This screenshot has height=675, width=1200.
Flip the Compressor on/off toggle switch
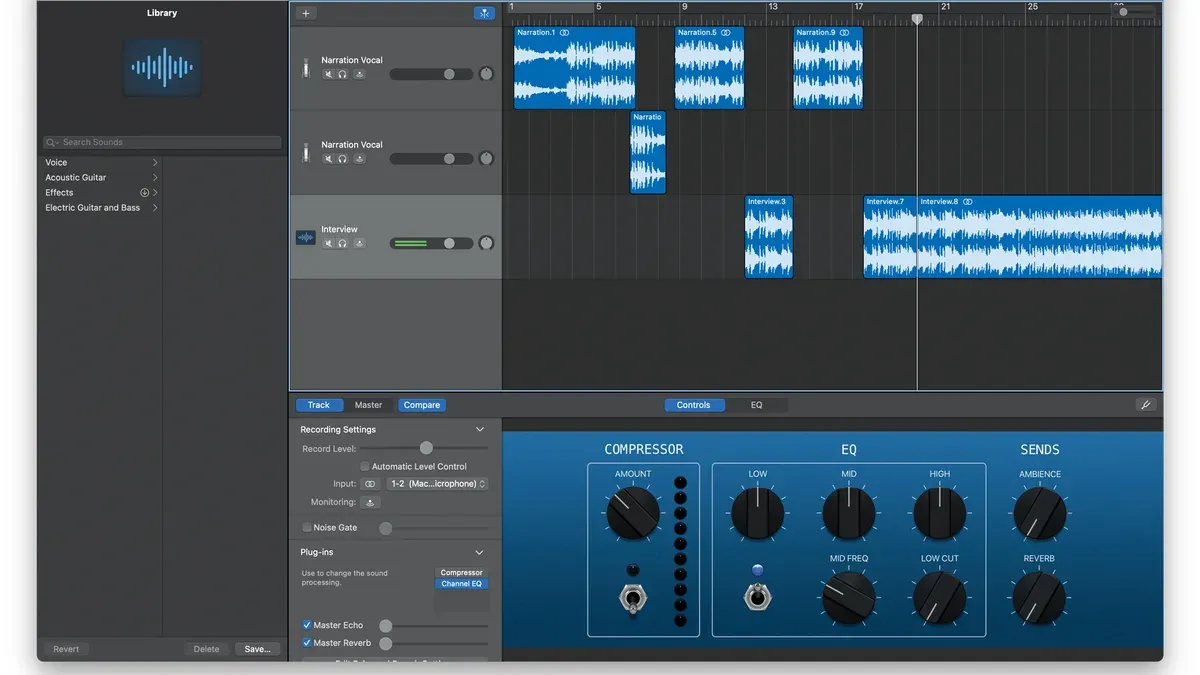(x=632, y=598)
